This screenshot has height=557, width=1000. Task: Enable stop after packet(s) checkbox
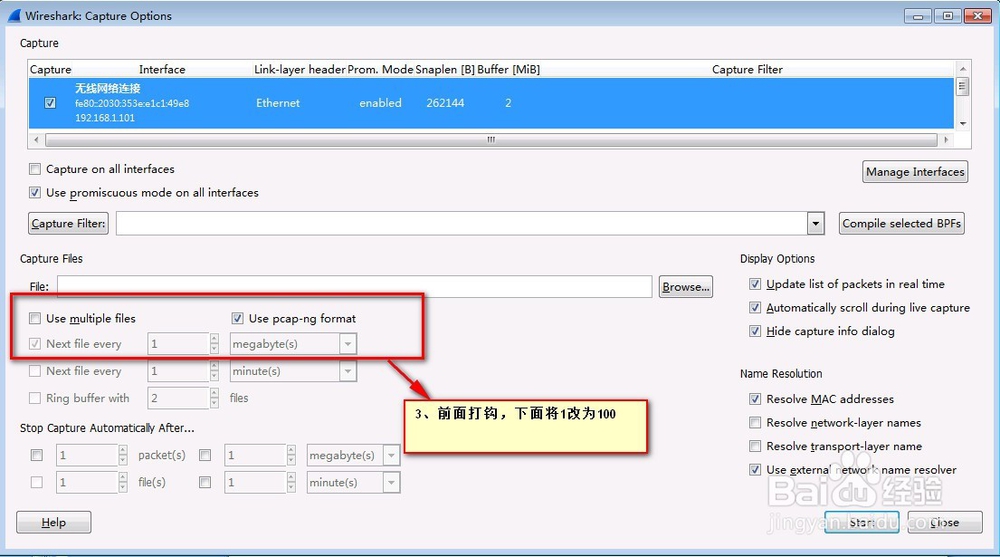click(x=37, y=455)
